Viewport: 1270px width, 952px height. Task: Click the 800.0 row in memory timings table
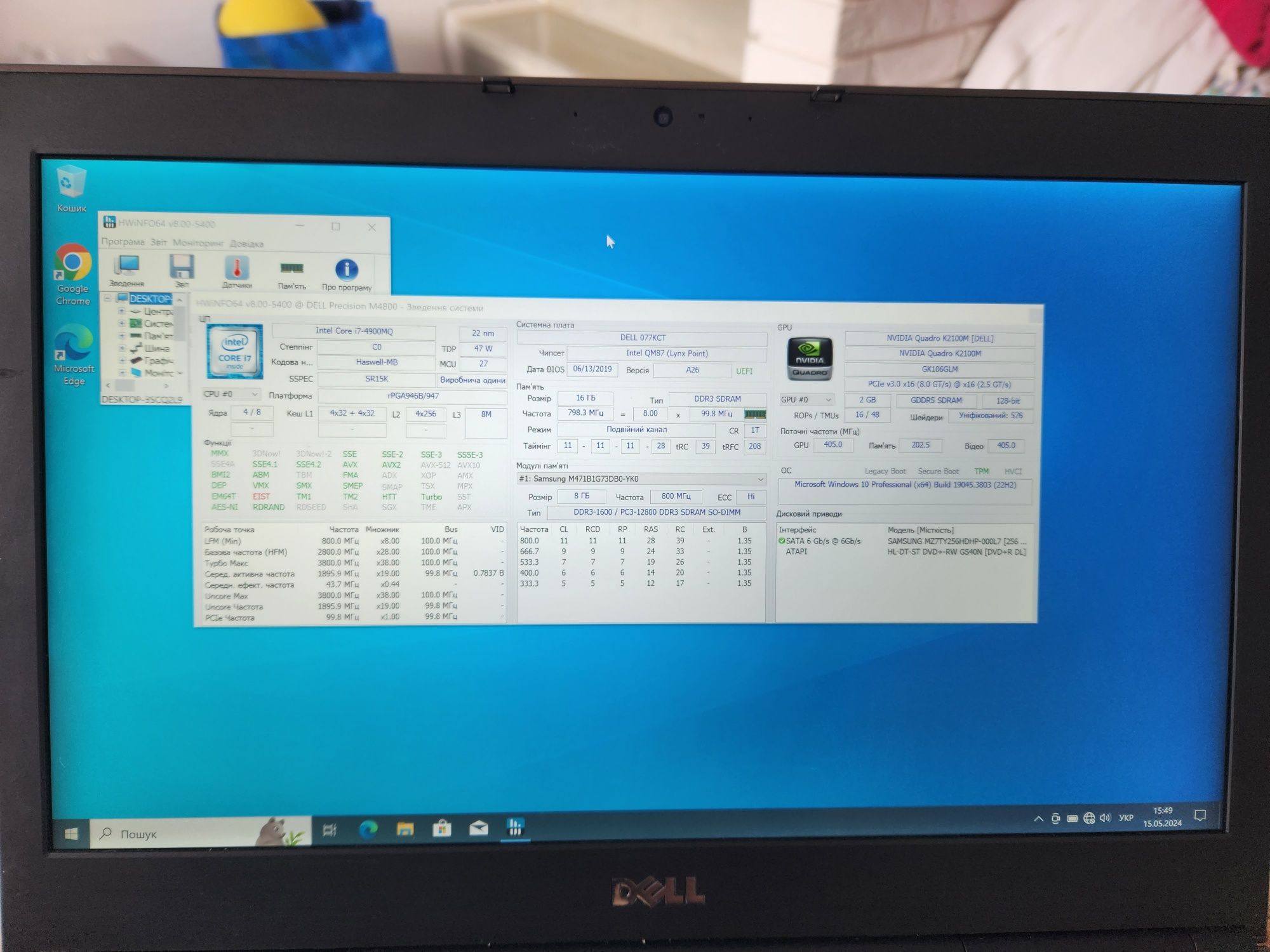(640, 541)
